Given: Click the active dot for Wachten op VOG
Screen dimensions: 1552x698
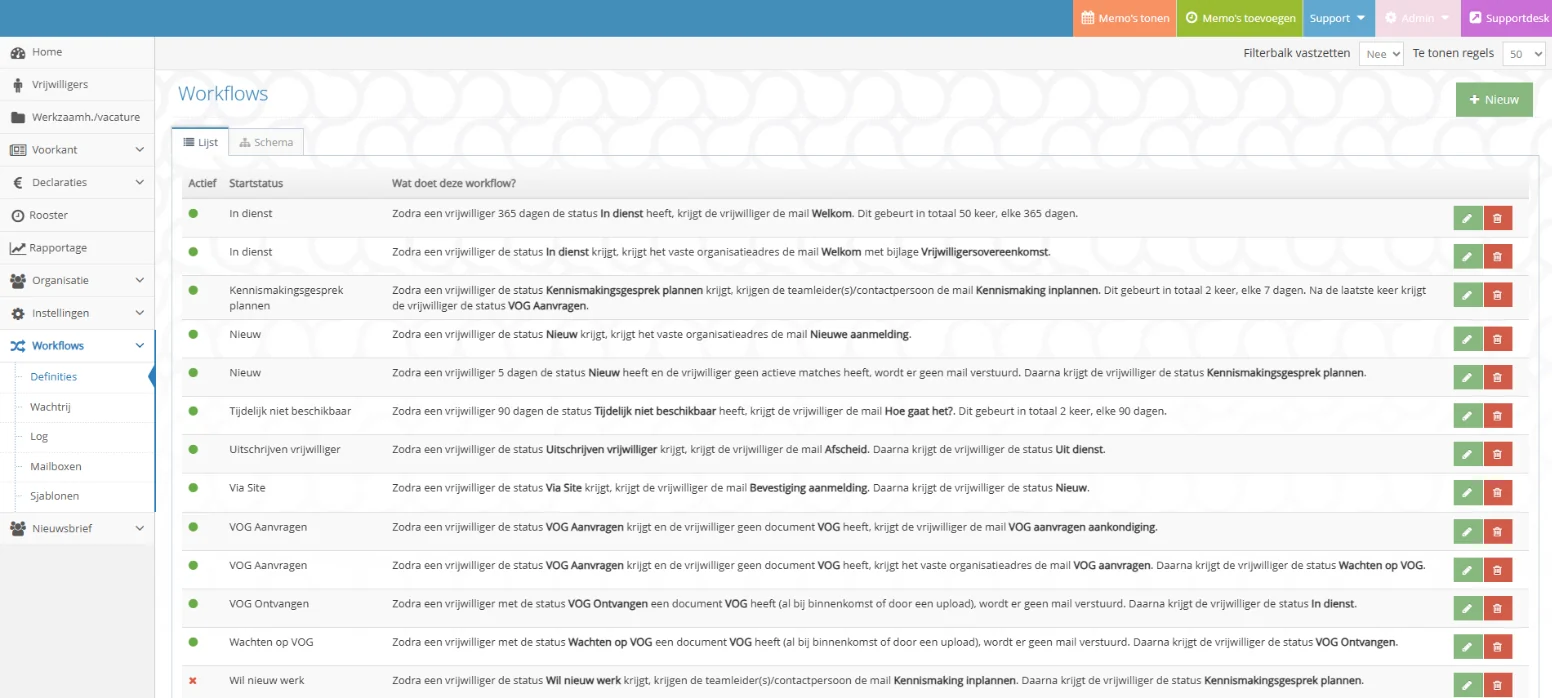Looking at the screenshot, I should point(193,642).
